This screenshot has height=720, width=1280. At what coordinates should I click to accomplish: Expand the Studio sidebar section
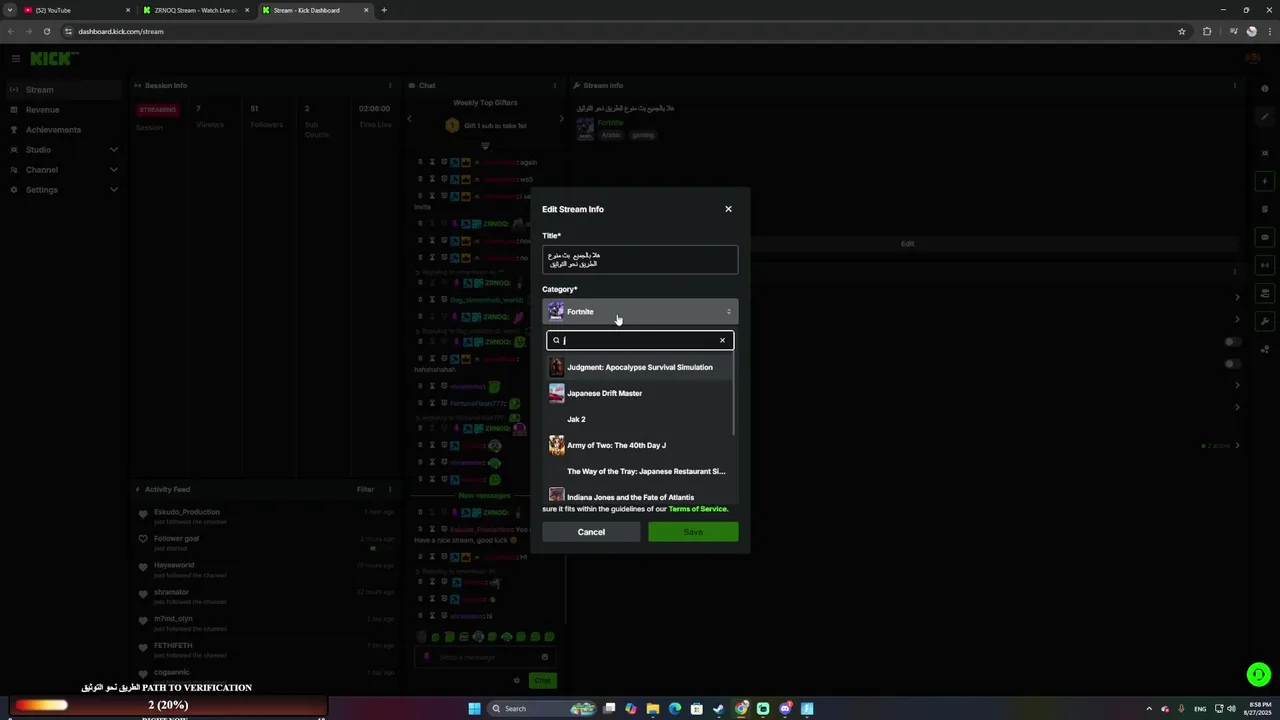click(x=62, y=150)
